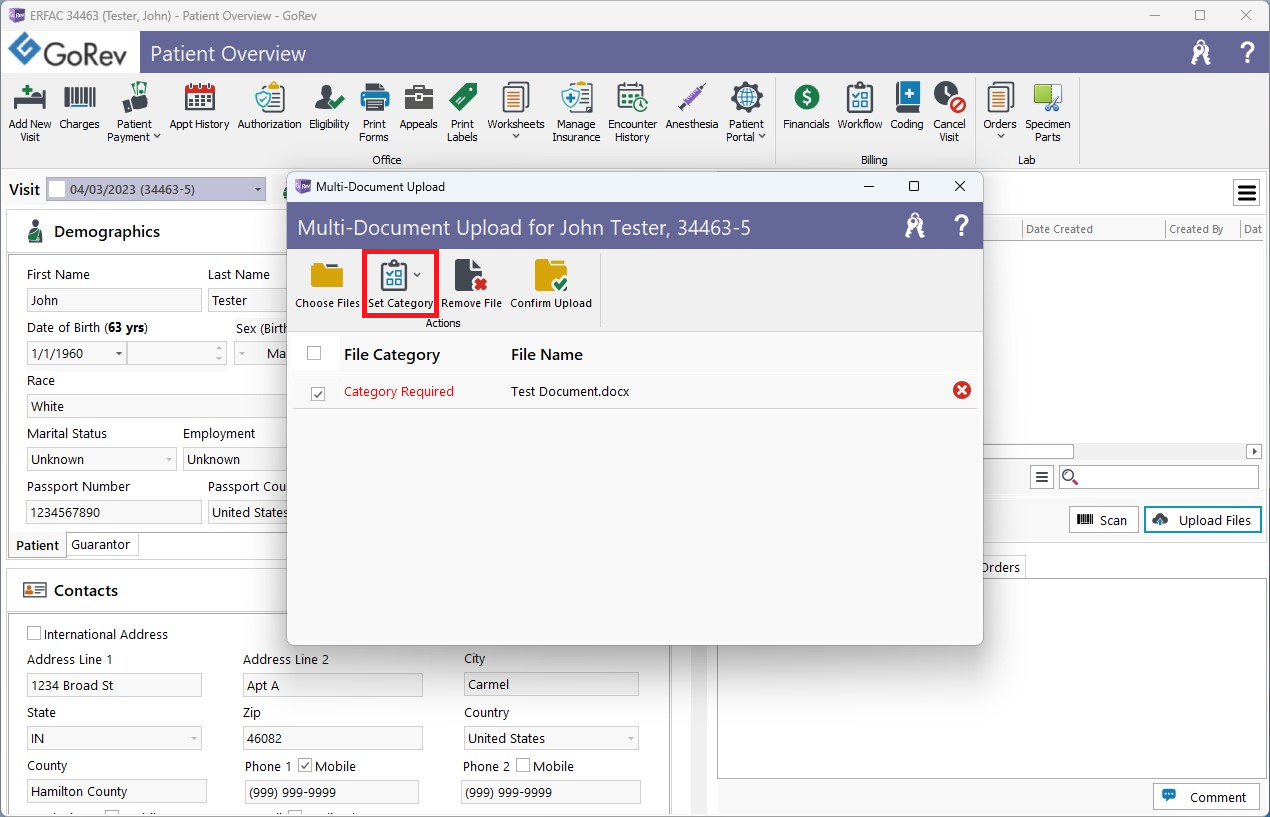Uncheck the Test Document.docx row checkbox
The image size is (1270, 817).
(x=318, y=394)
